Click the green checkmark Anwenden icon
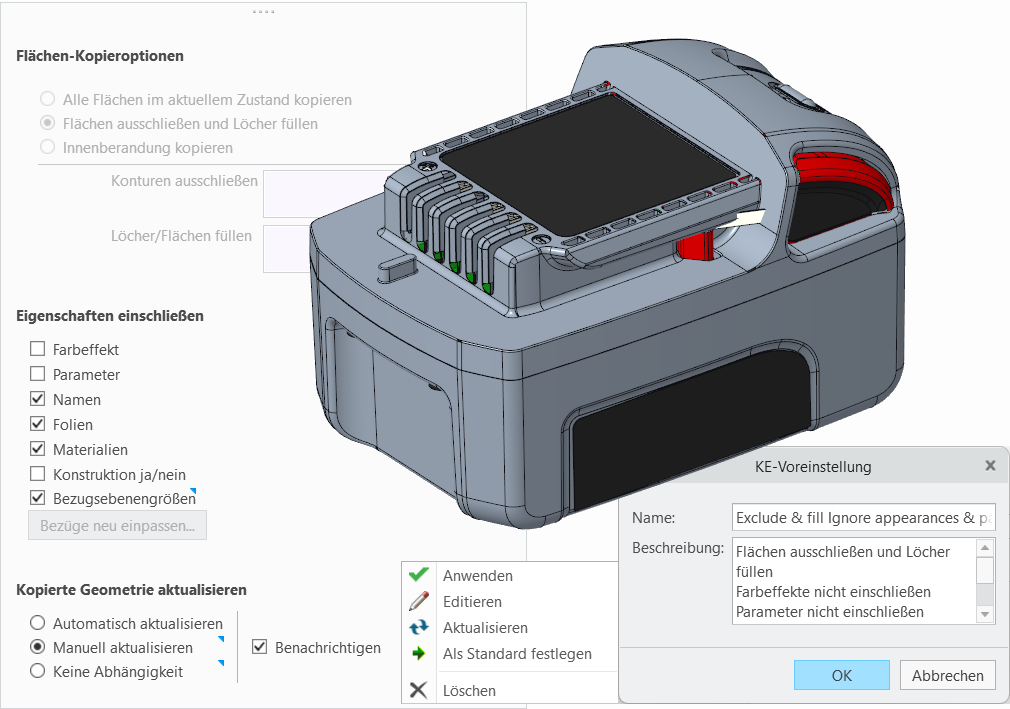This screenshot has width=1010, height=709. (419, 574)
